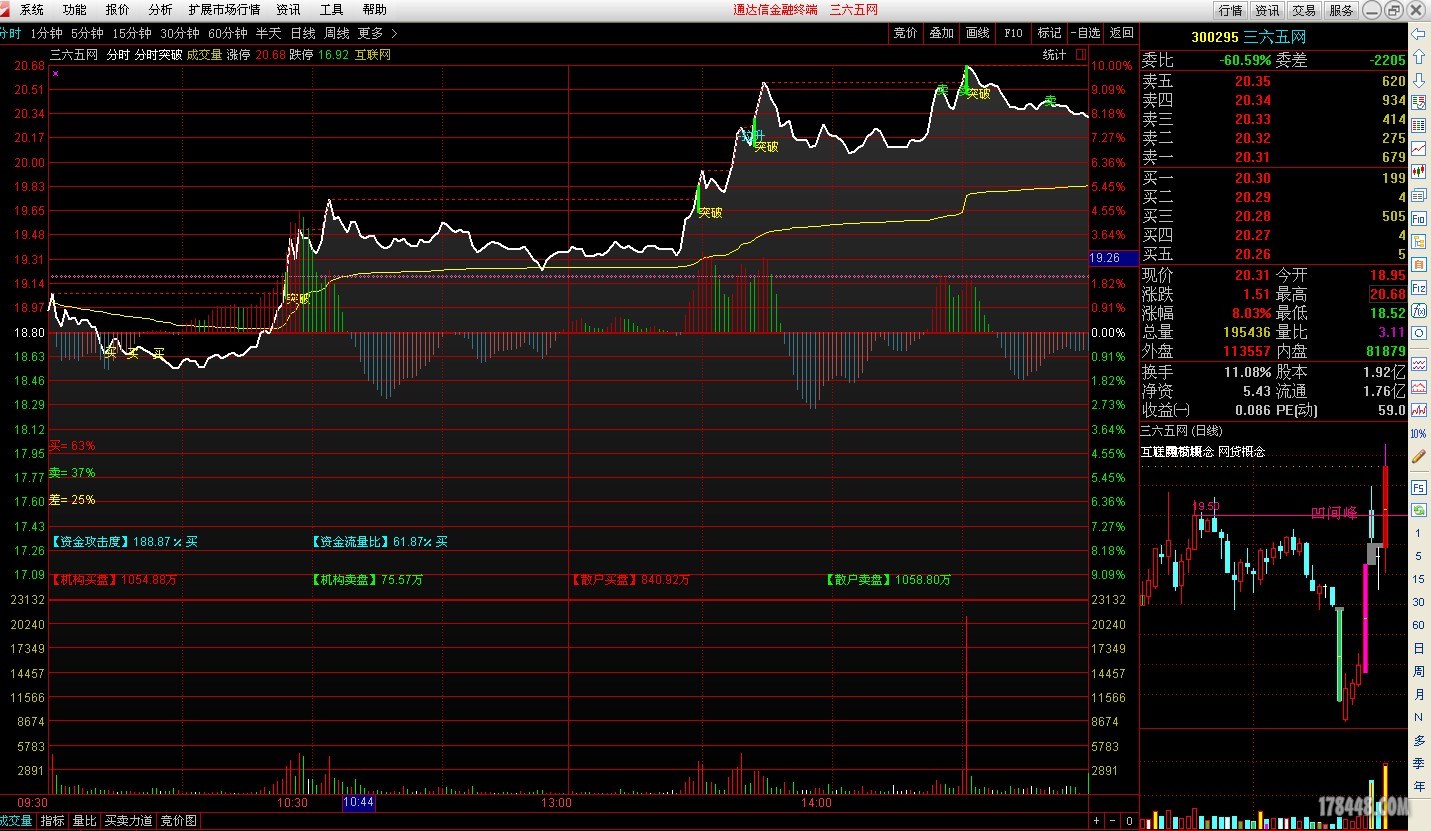This screenshot has height=831, width=1431.
Task: Open the f(x) formula icon
Action: coord(1417,310)
